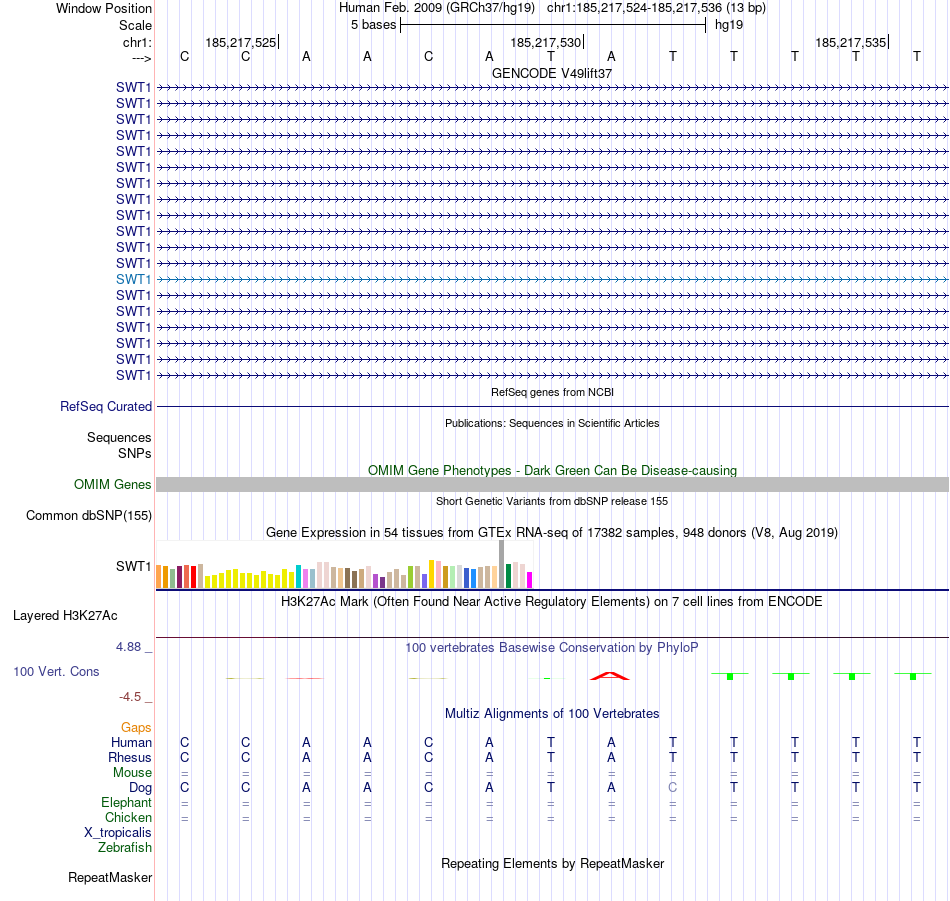The height and width of the screenshot is (901, 950).
Task: Click the Sequences track label
Action: [x=119, y=437]
